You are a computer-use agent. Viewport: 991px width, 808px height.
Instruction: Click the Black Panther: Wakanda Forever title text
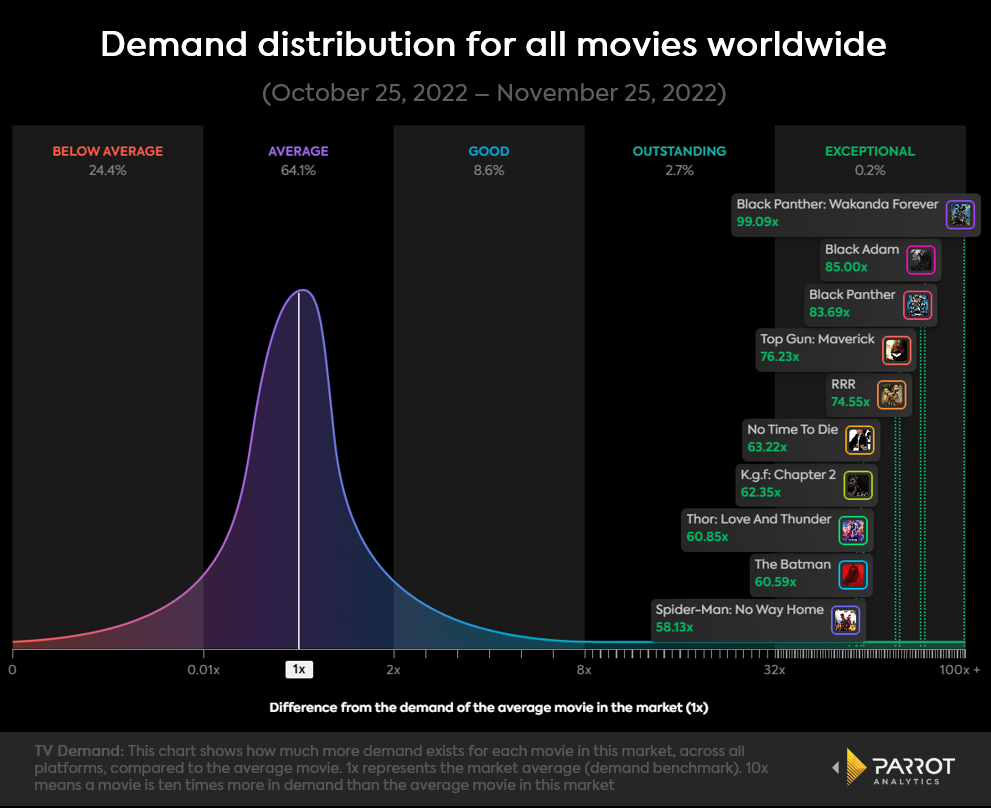pos(837,204)
